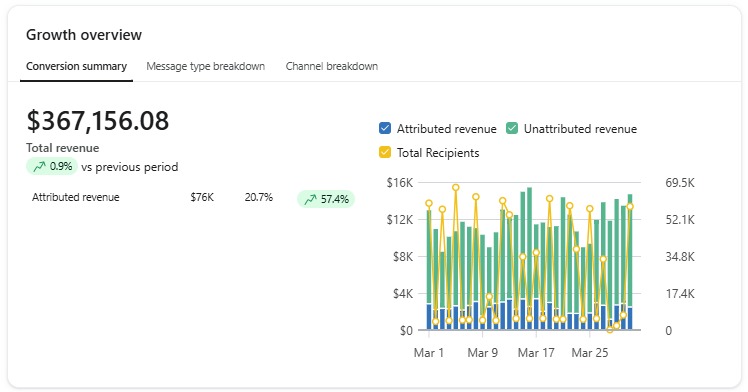Click the 69.5K right axis label
This screenshot has width=748, height=392.
(680, 183)
